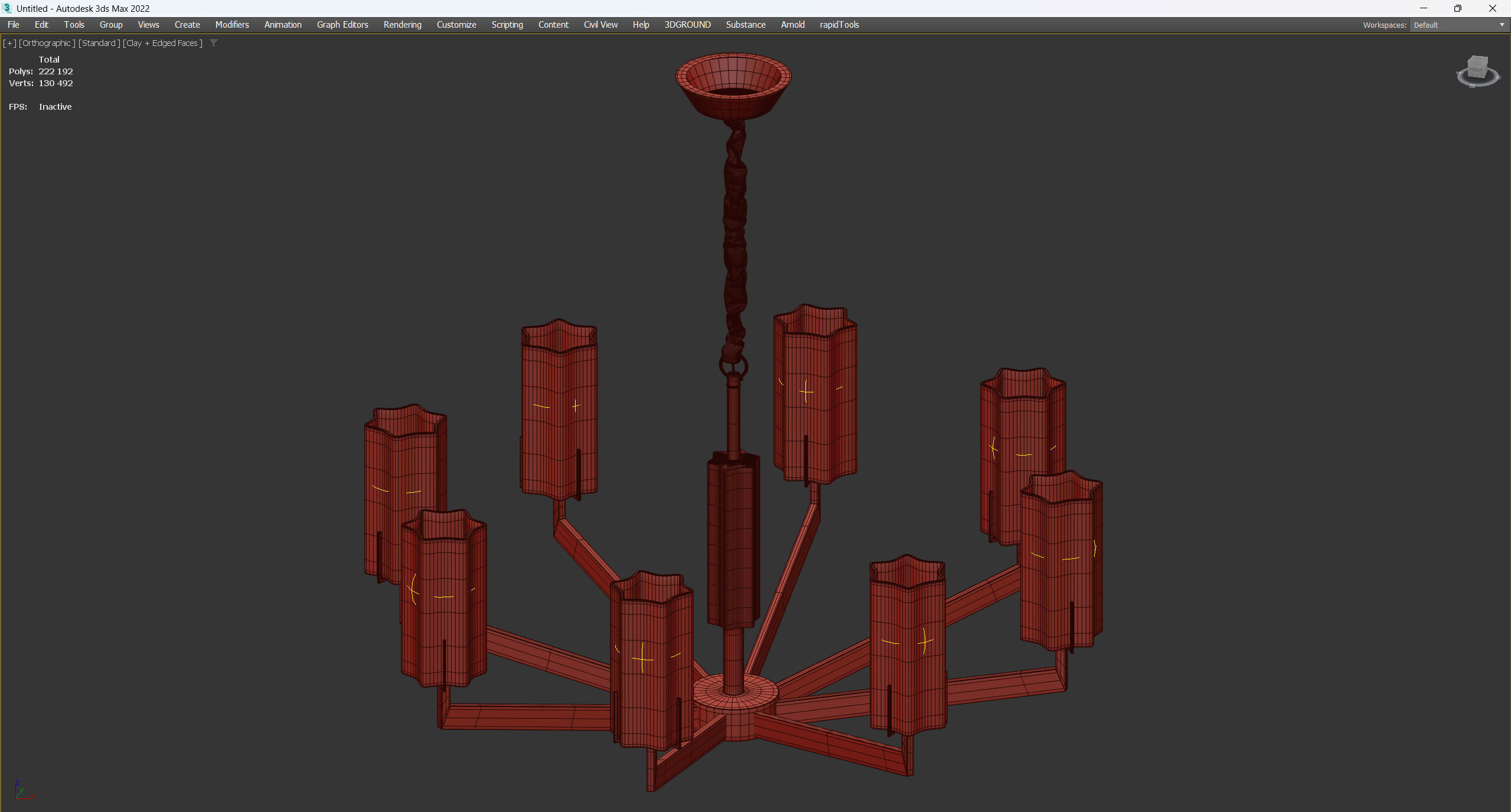Select the chandelier ceiling canopy cup
1511x812 pixels.
(x=733, y=86)
